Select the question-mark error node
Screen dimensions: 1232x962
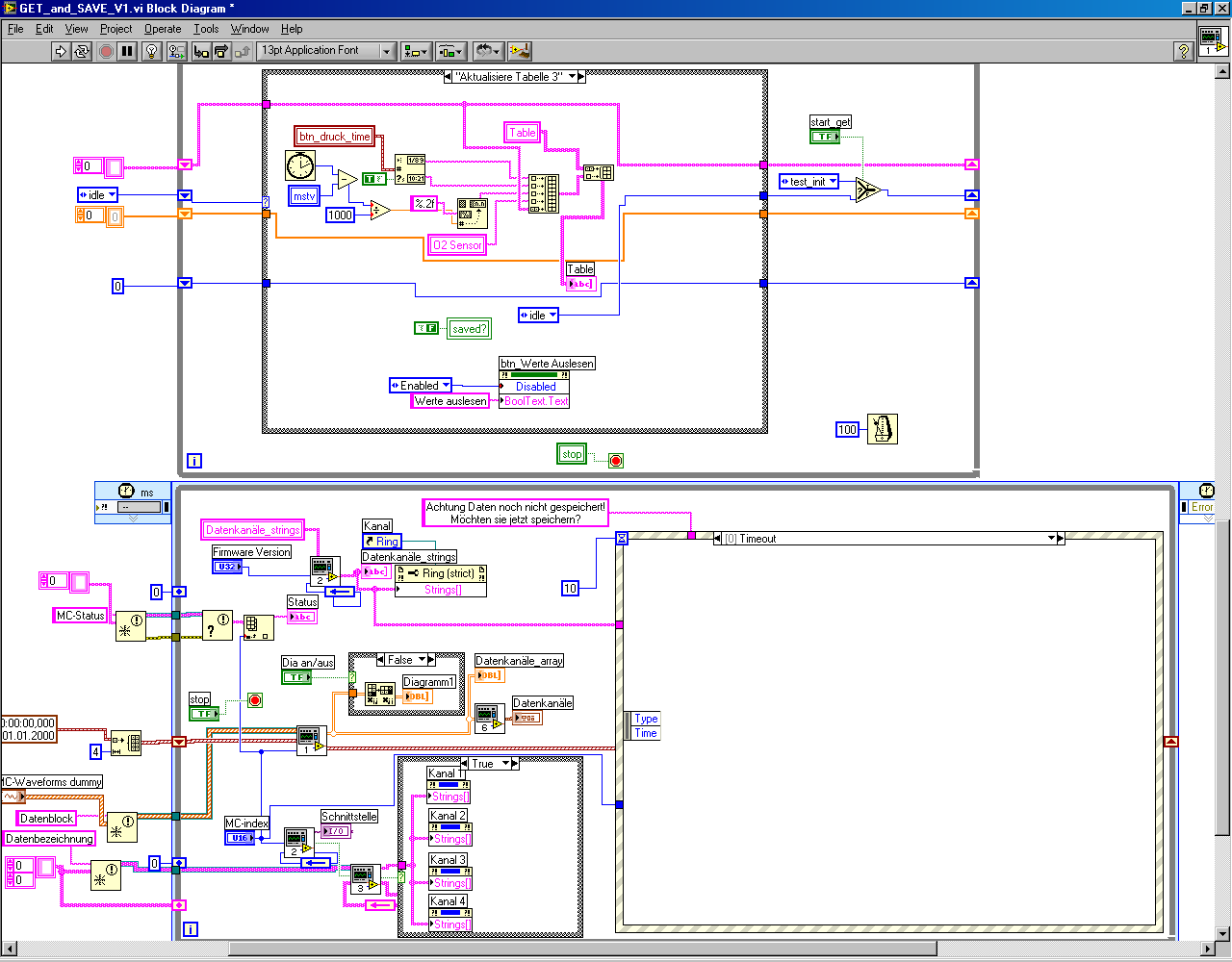point(218,626)
